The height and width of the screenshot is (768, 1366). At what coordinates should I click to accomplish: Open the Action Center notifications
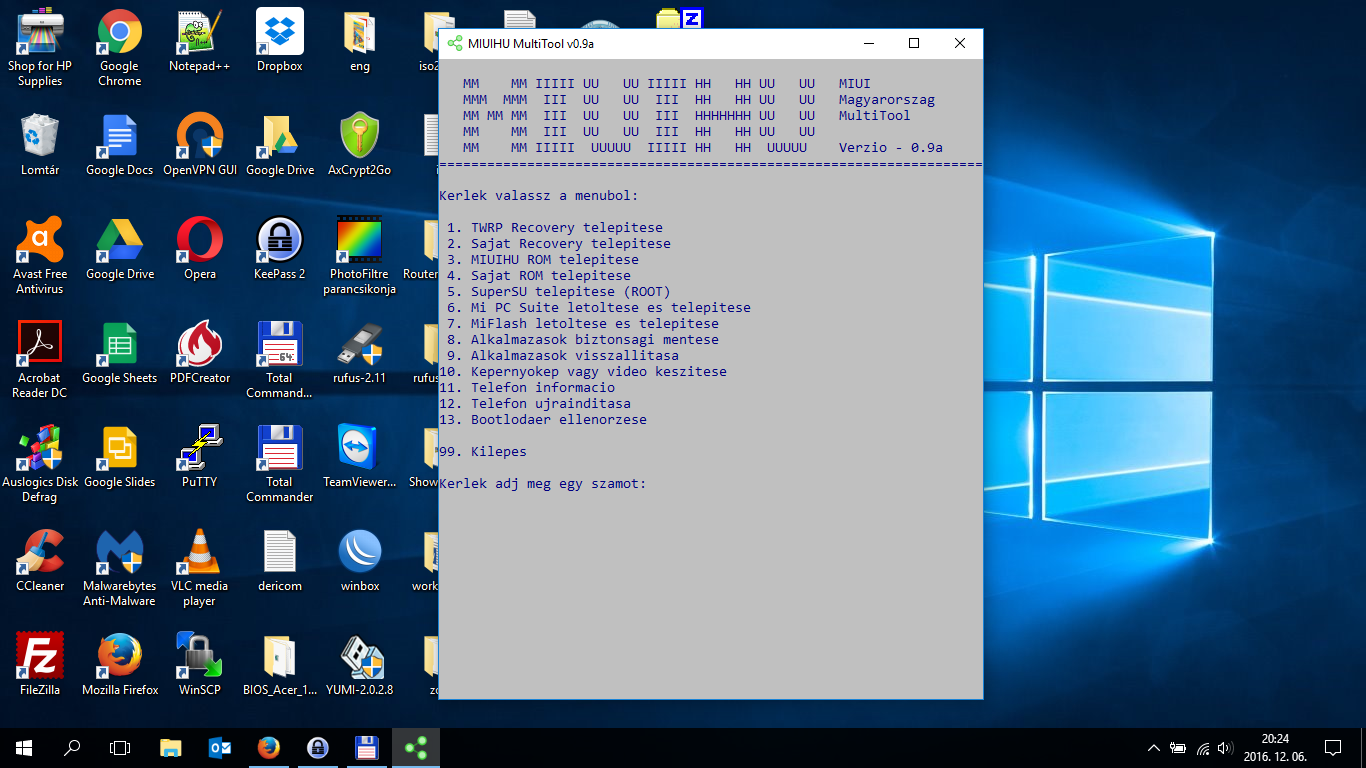1332,747
